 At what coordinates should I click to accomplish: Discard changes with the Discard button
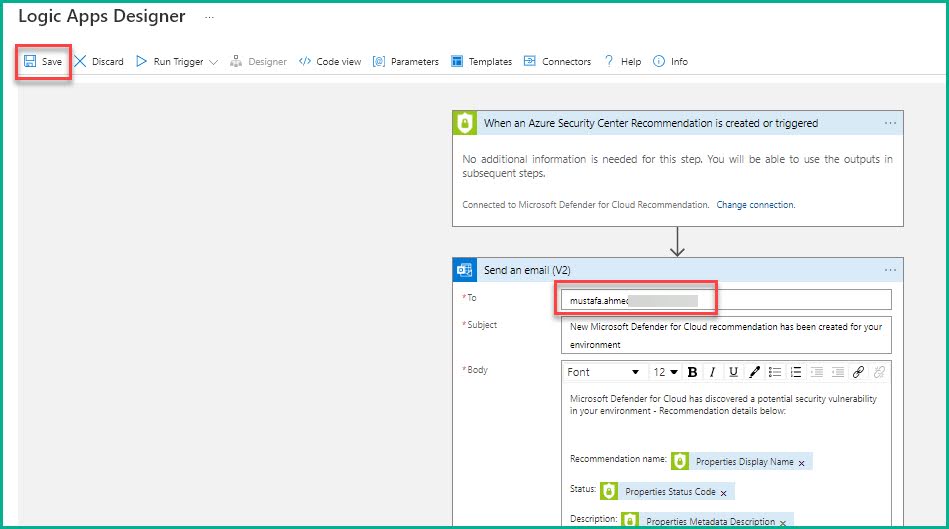[x=99, y=62]
